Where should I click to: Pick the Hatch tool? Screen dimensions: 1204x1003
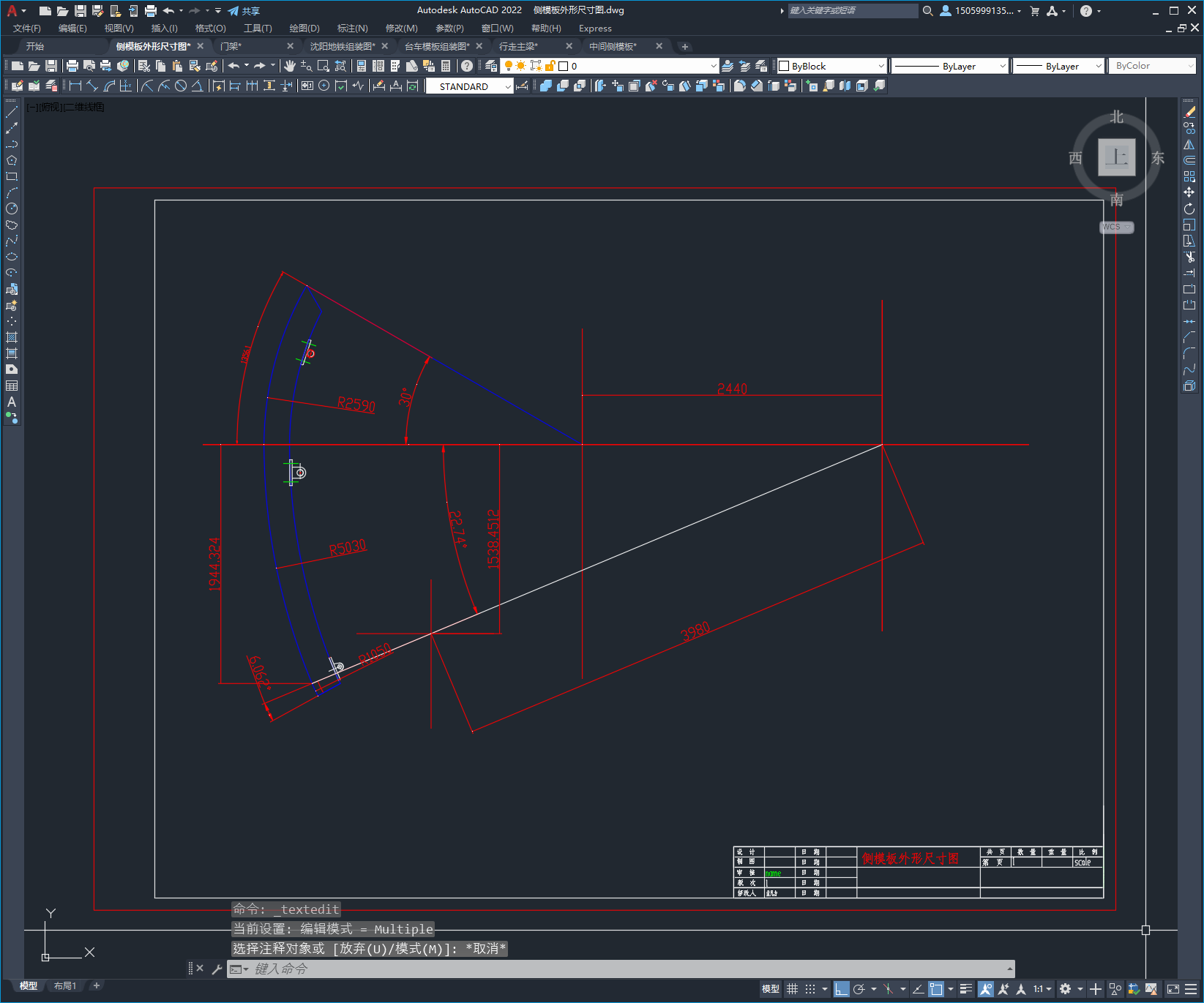pos(12,337)
